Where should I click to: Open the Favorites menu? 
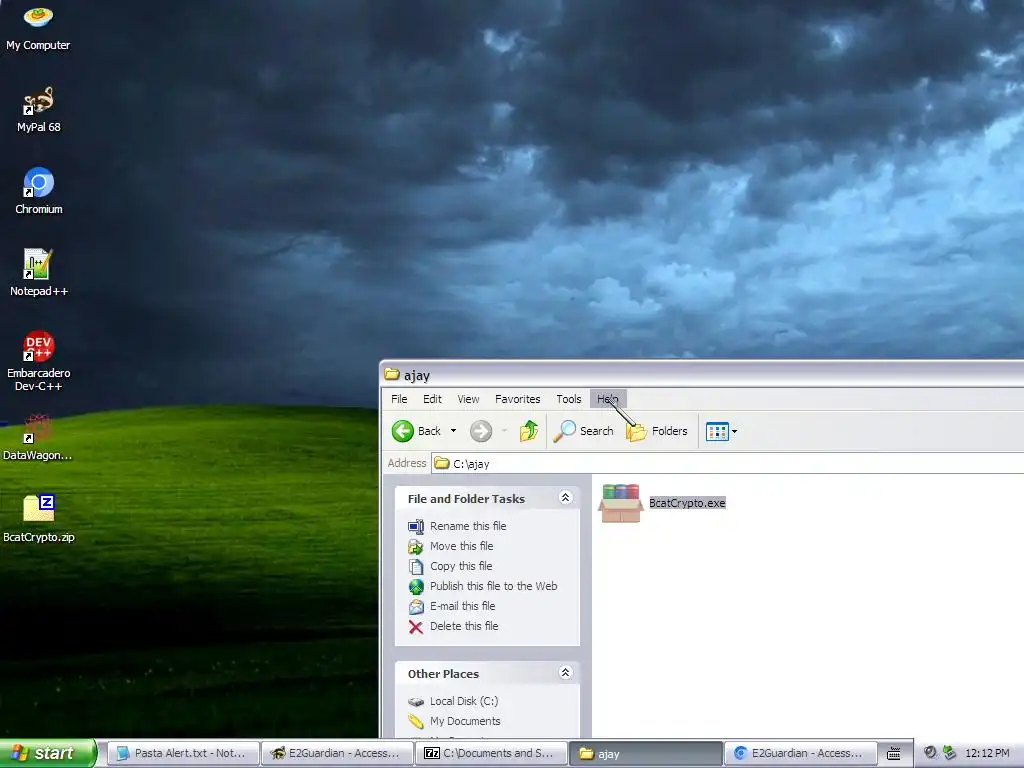click(517, 399)
